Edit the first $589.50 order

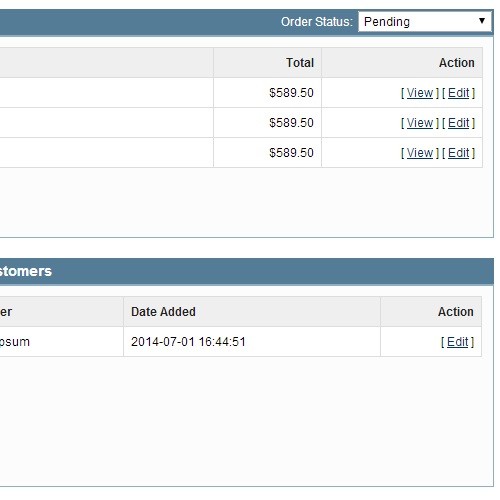tap(458, 93)
